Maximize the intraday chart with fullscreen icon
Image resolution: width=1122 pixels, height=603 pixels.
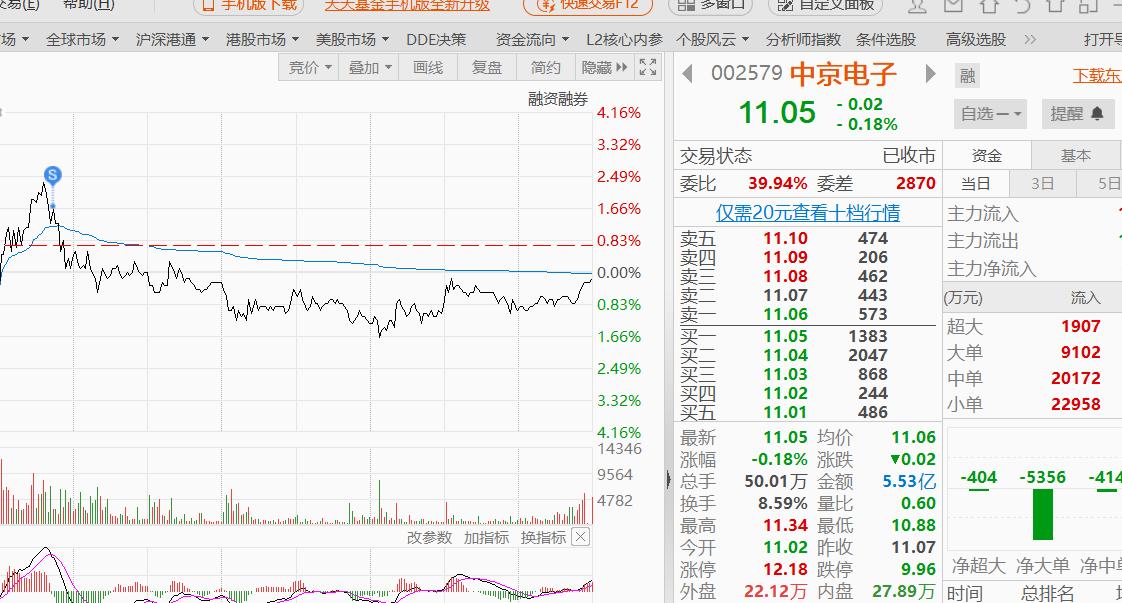point(648,67)
